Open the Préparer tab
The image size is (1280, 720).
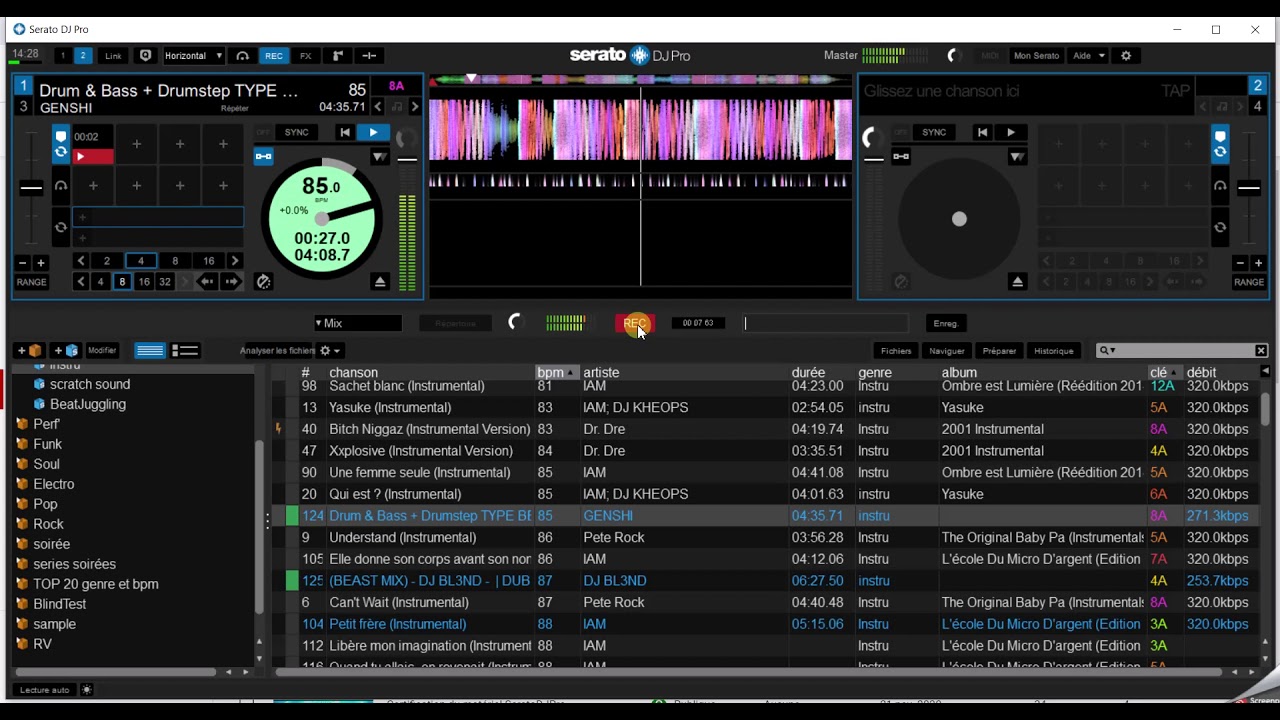click(999, 351)
